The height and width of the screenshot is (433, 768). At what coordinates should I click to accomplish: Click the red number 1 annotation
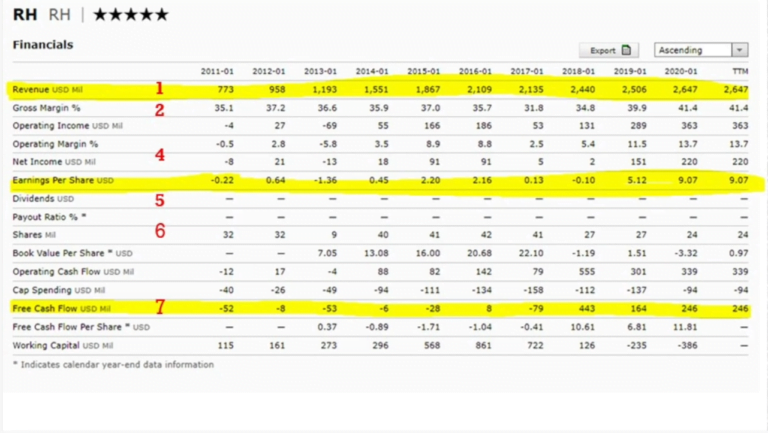pos(159,89)
